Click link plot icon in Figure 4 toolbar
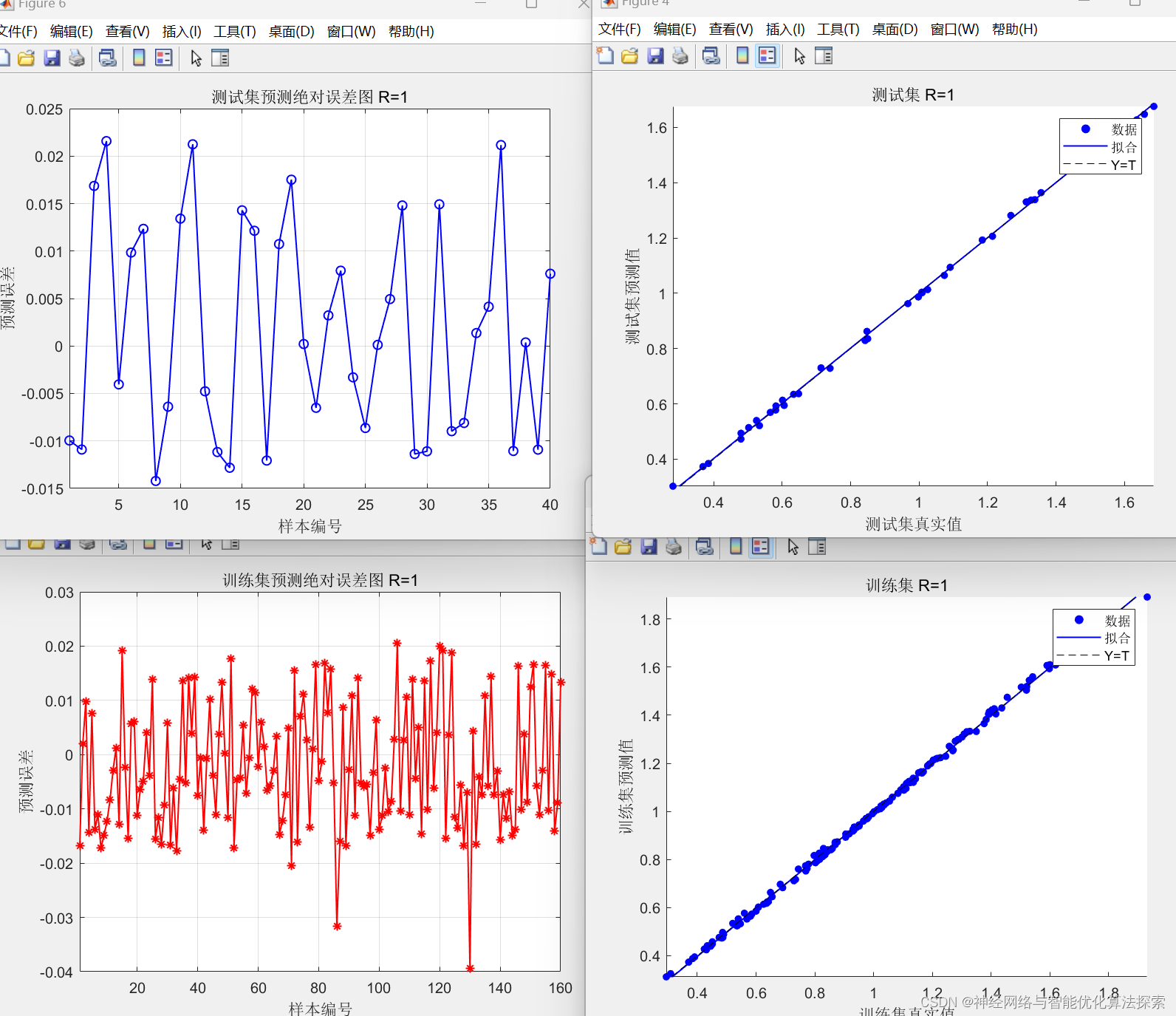The image size is (1176, 1016). pyautogui.click(x=711, y=55)
